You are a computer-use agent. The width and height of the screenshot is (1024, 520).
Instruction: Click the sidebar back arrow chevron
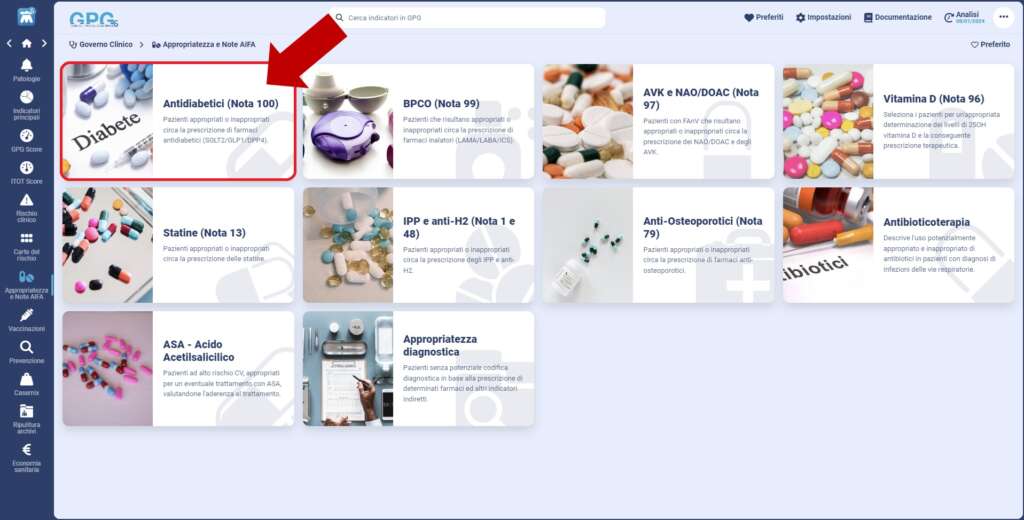pyautogui.click(x=9, y=43)
